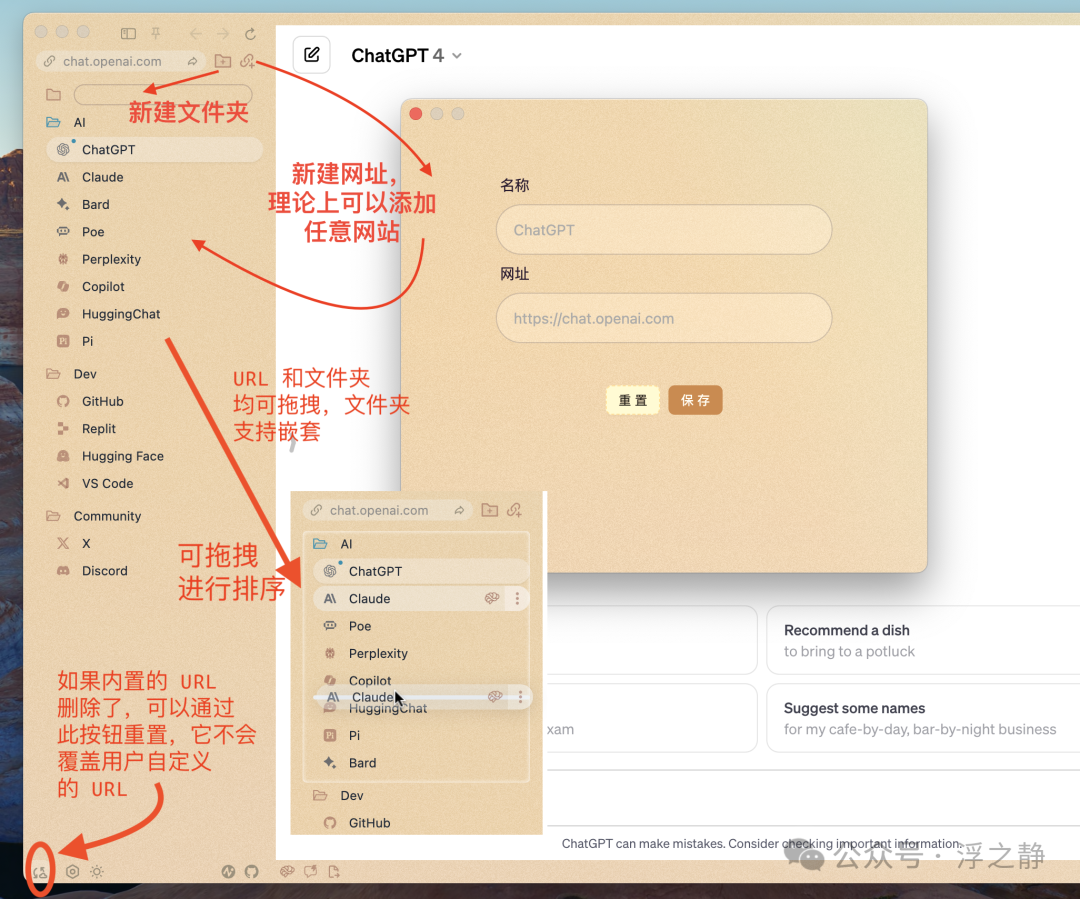This screenshot has height=899, width=1080.
Task: Click the pulse activity icon in the bottom bar
Action: [x=228, y=871]
